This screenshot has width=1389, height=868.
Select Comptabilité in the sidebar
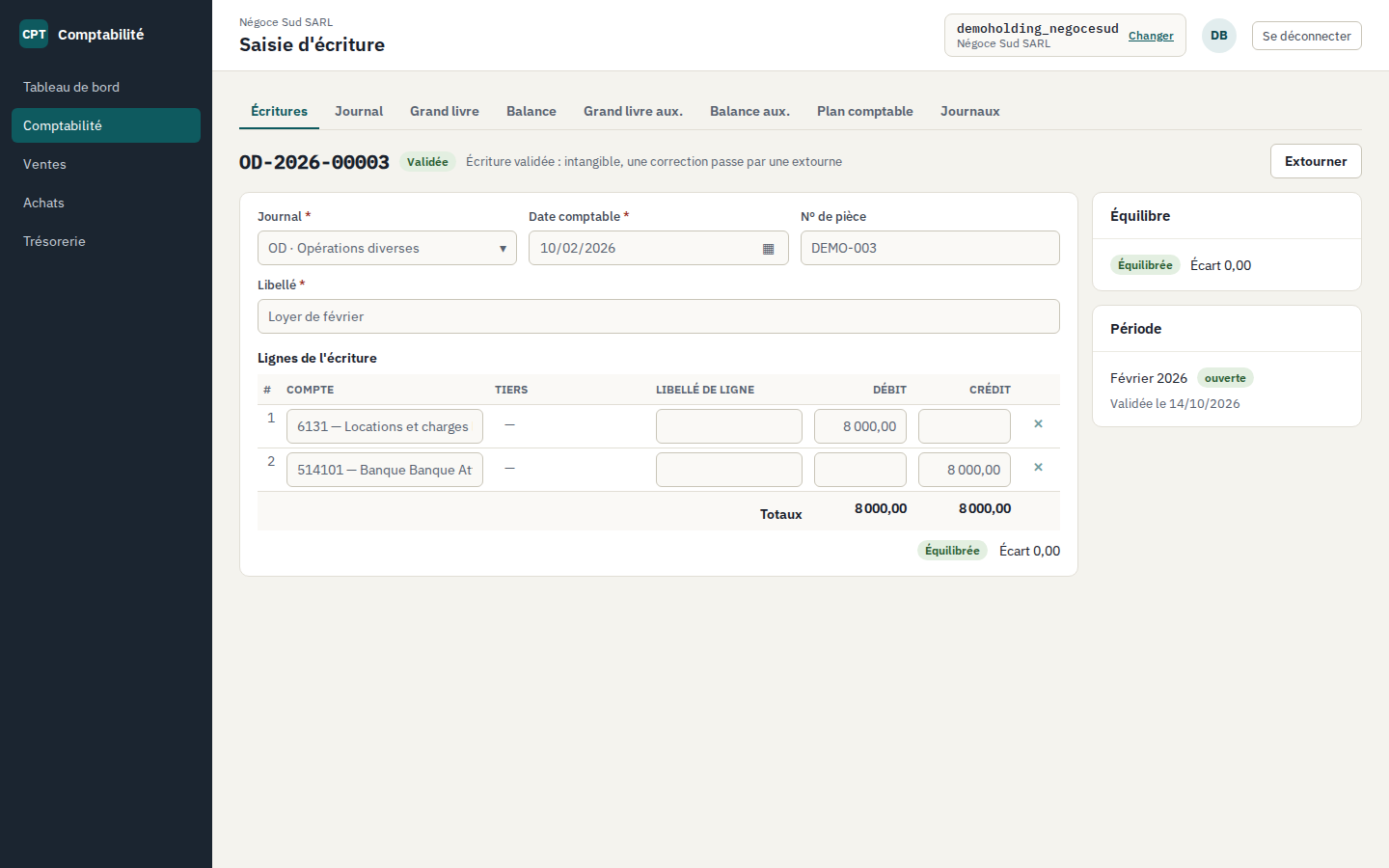(106, 125)
